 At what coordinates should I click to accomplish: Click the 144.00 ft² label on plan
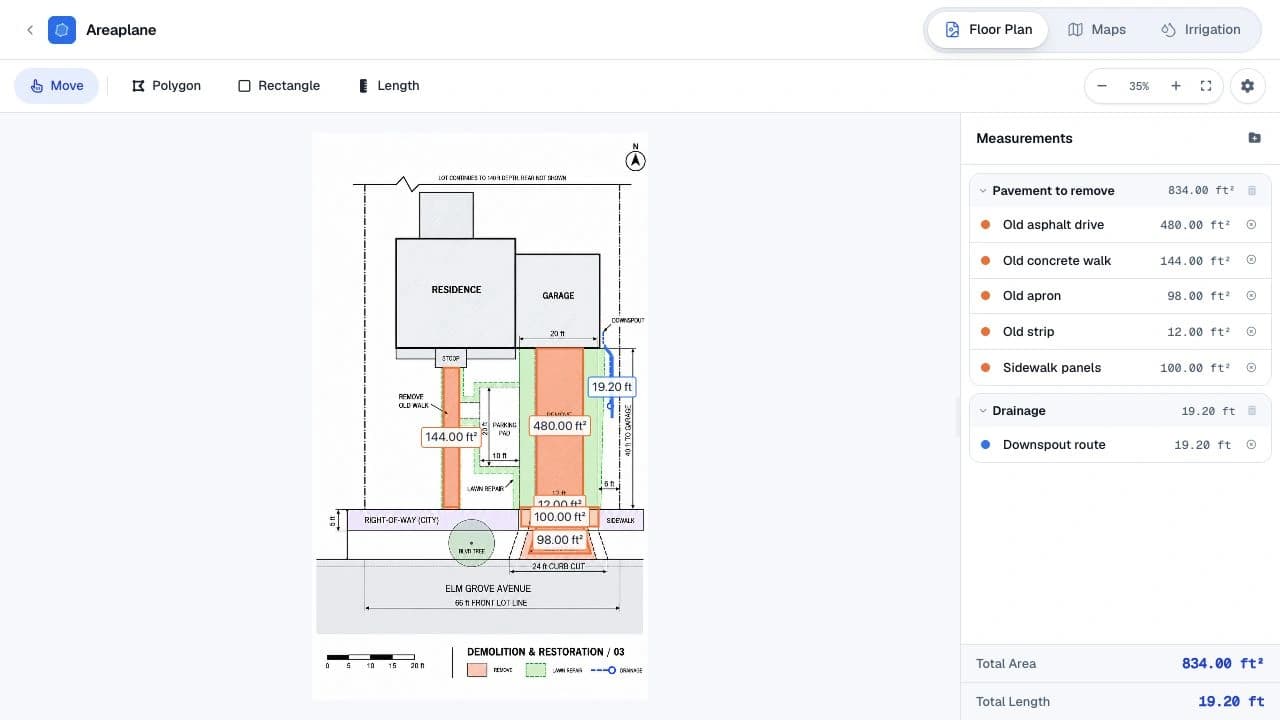451,437
